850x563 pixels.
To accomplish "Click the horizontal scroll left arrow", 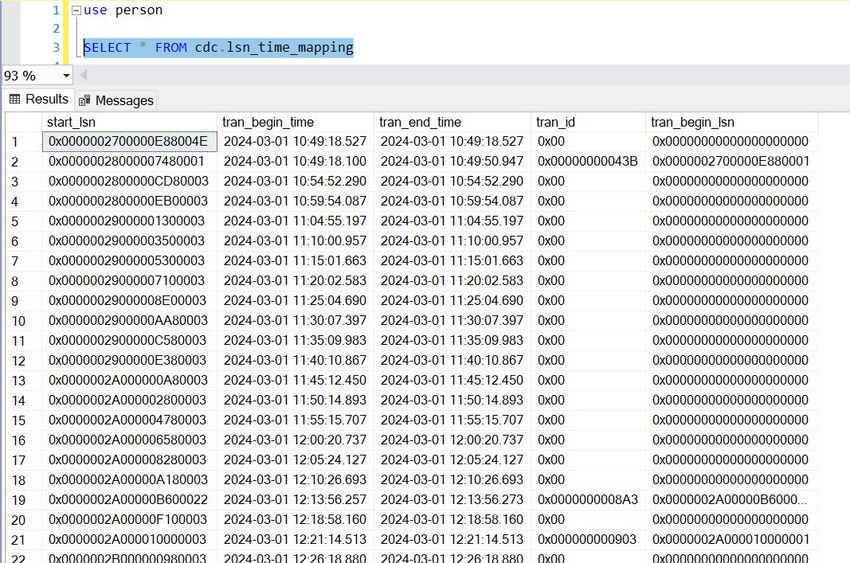I will [83, 75].
